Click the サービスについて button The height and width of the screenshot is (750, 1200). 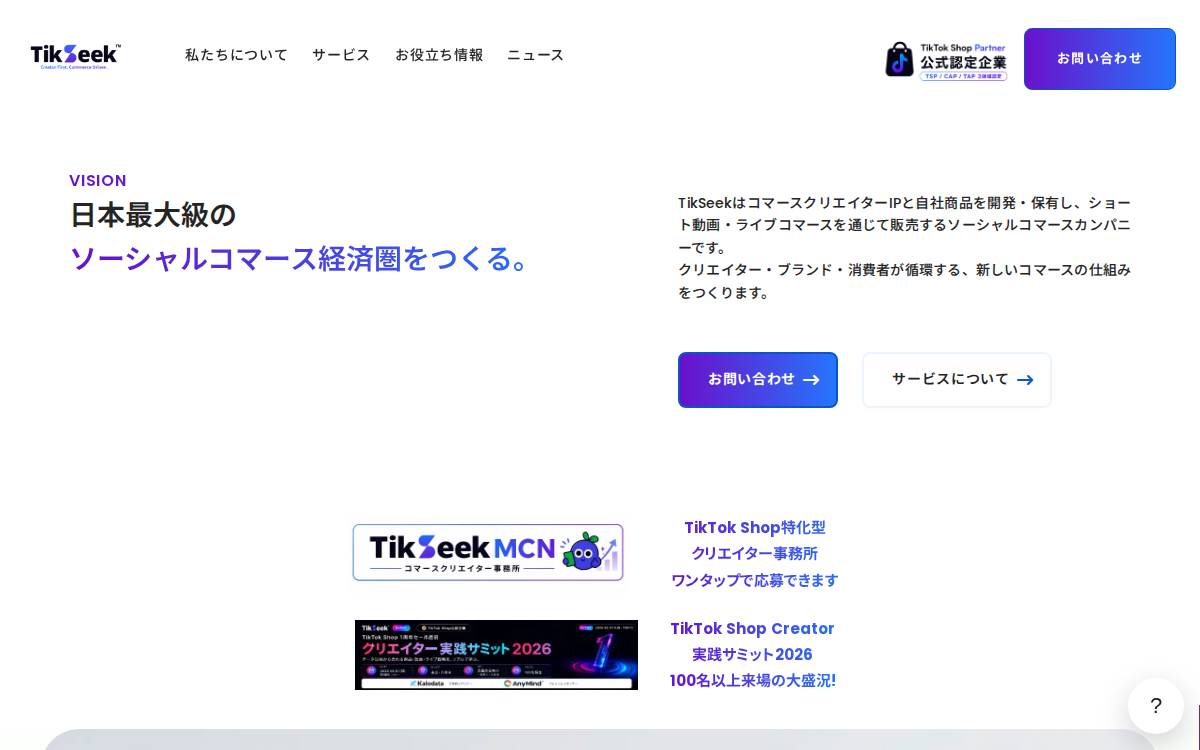(x=957, y=380)
